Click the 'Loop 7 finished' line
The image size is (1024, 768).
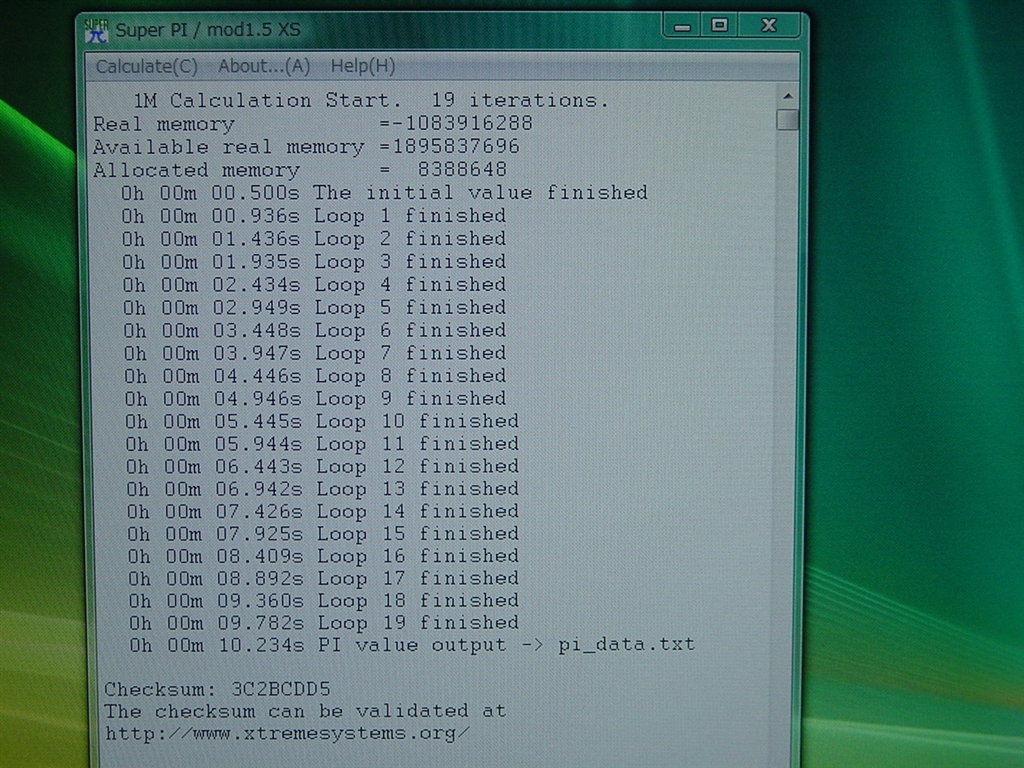click(315, 353)
